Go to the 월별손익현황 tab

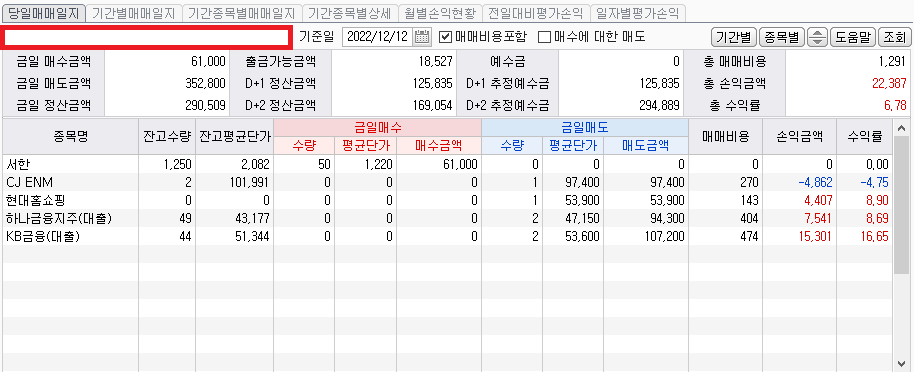pos(440,12)
